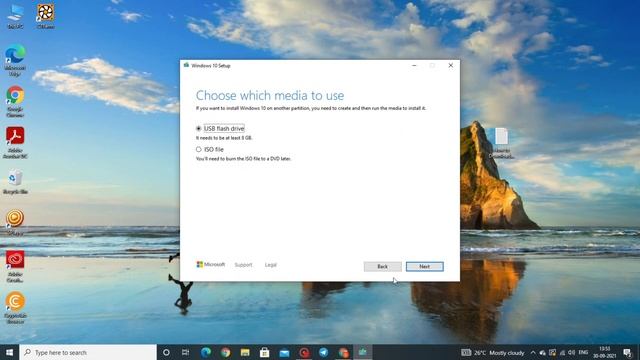640x360 pixels.
Task: Select the This PC desktop icon
Action: [x=15, y=16]
